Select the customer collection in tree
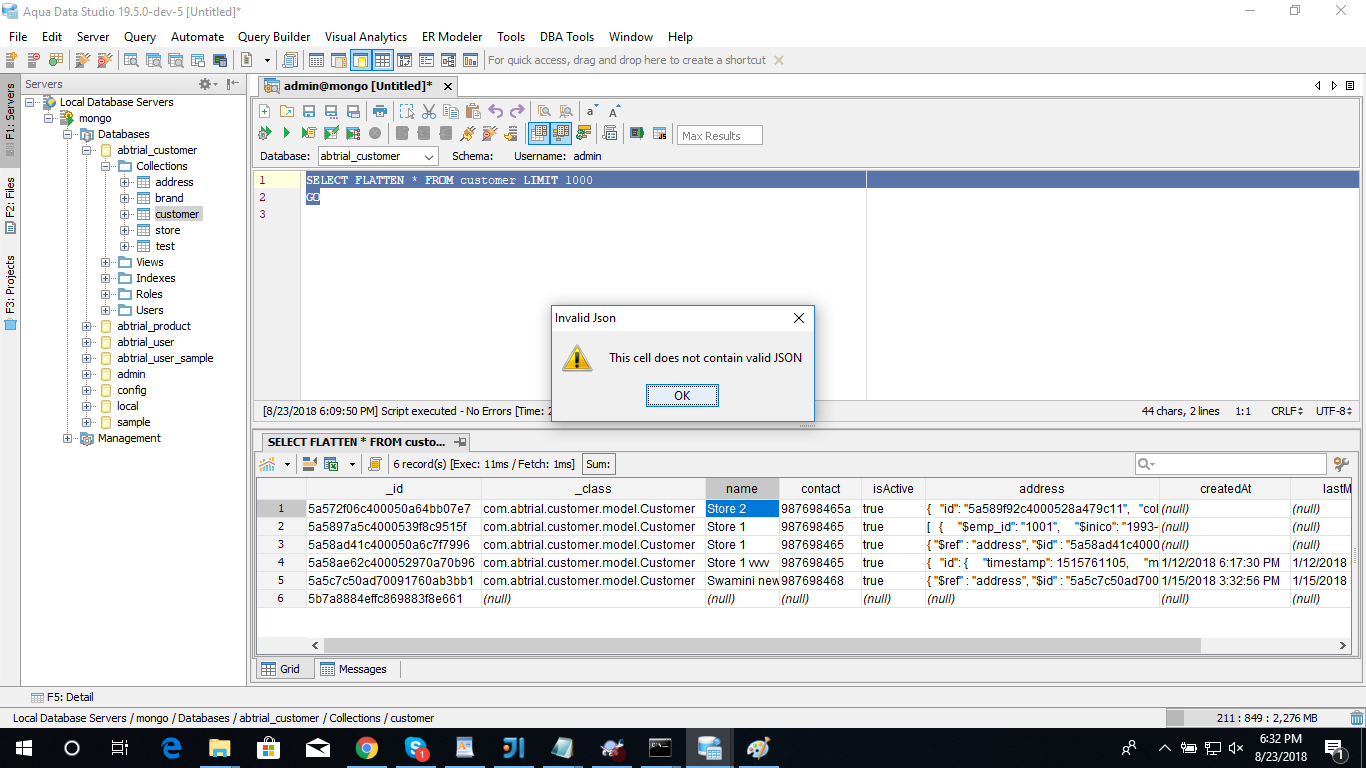This screenshot has width=1366, height=768. pos(177,214)
